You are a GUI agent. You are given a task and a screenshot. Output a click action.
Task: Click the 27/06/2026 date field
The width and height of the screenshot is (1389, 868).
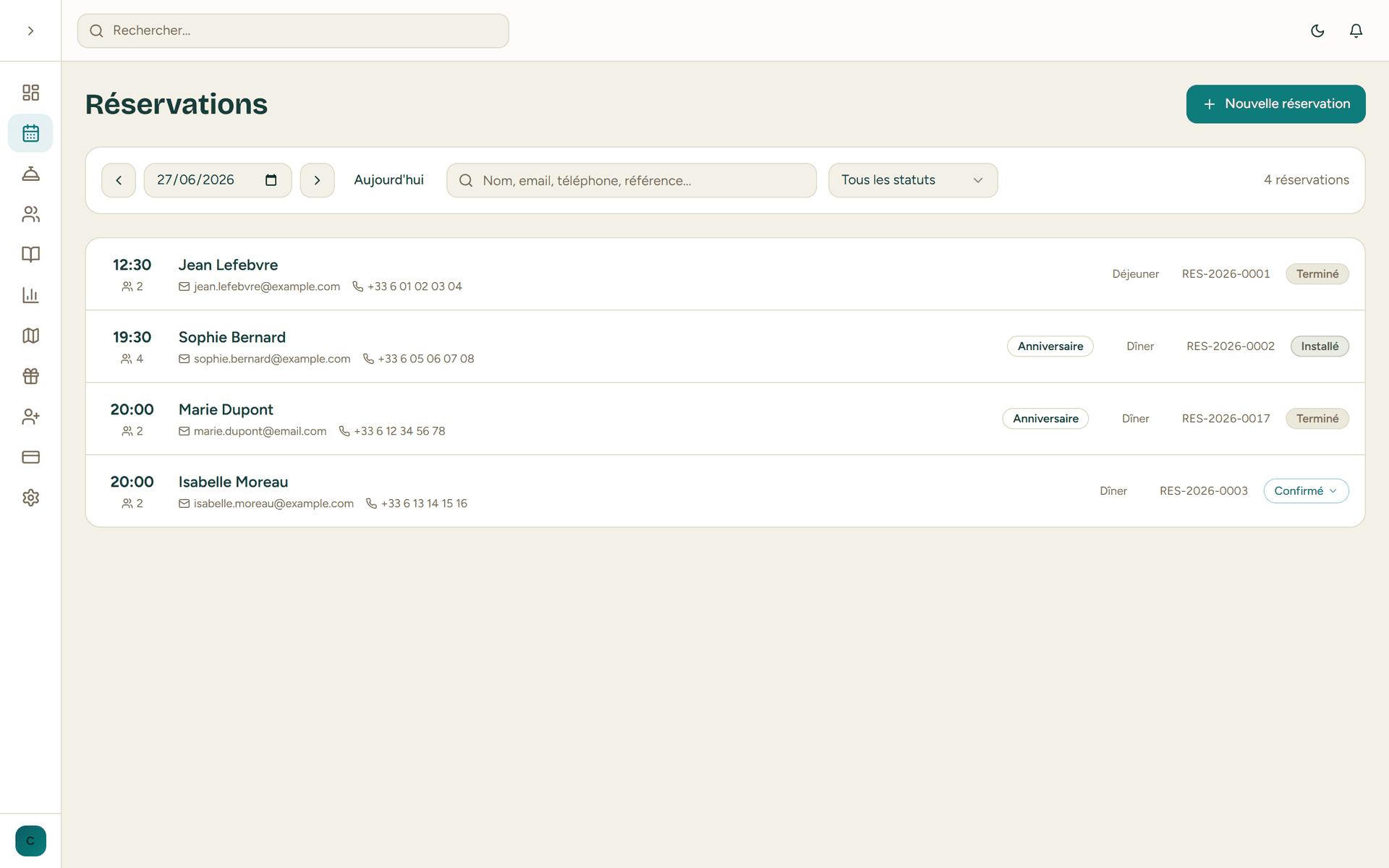coord(218,180)
